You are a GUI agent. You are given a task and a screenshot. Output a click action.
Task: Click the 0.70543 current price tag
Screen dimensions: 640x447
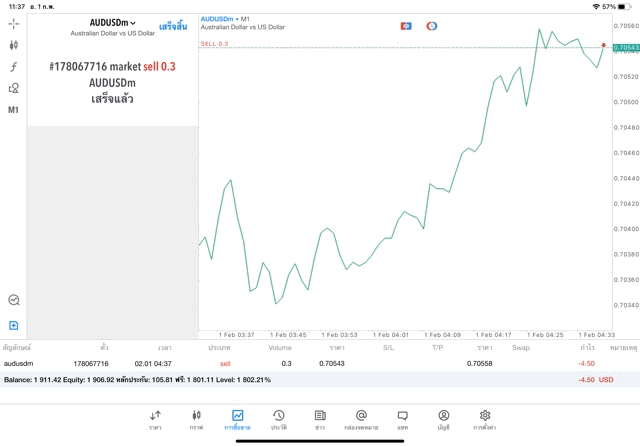626,48
